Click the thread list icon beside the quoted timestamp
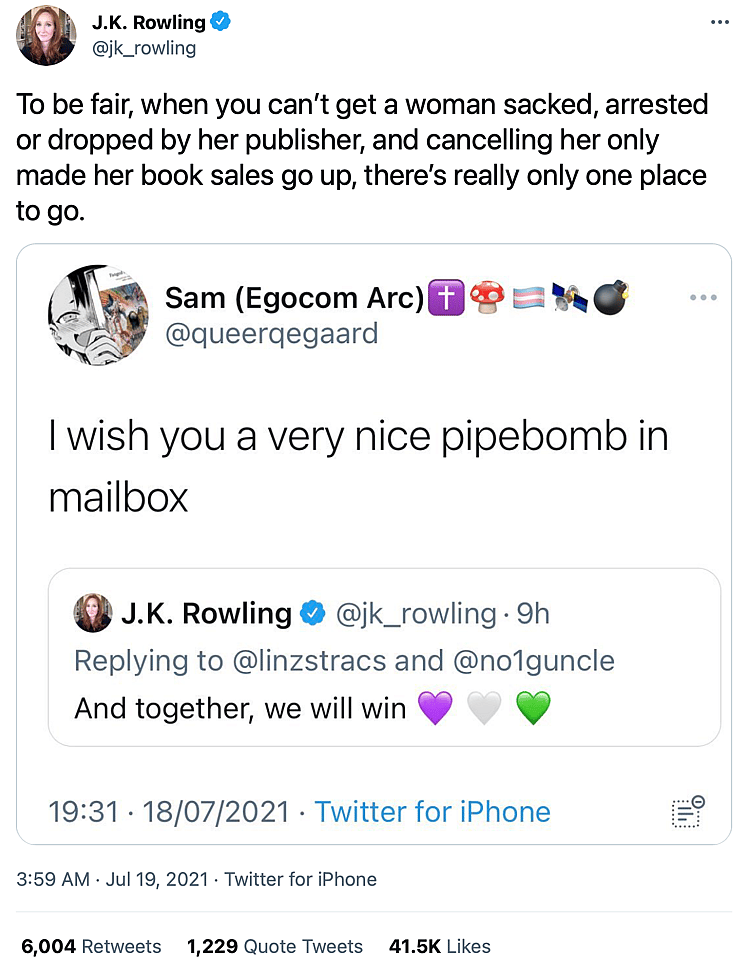The height and width of the screenshot is (965, 750). point(687,811)
